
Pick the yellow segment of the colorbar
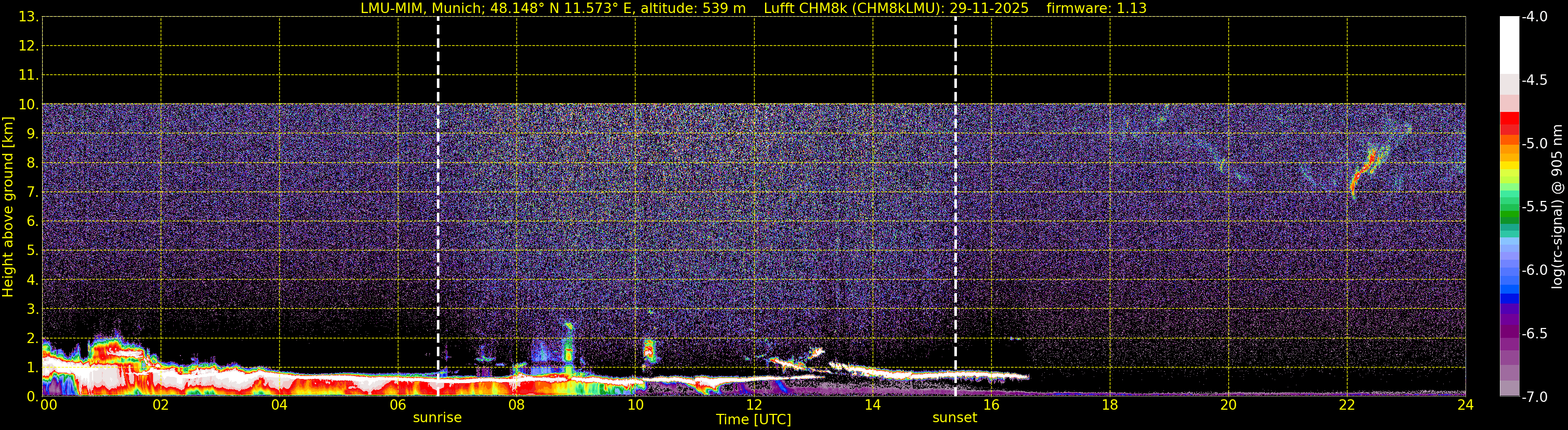[1510, 166]
